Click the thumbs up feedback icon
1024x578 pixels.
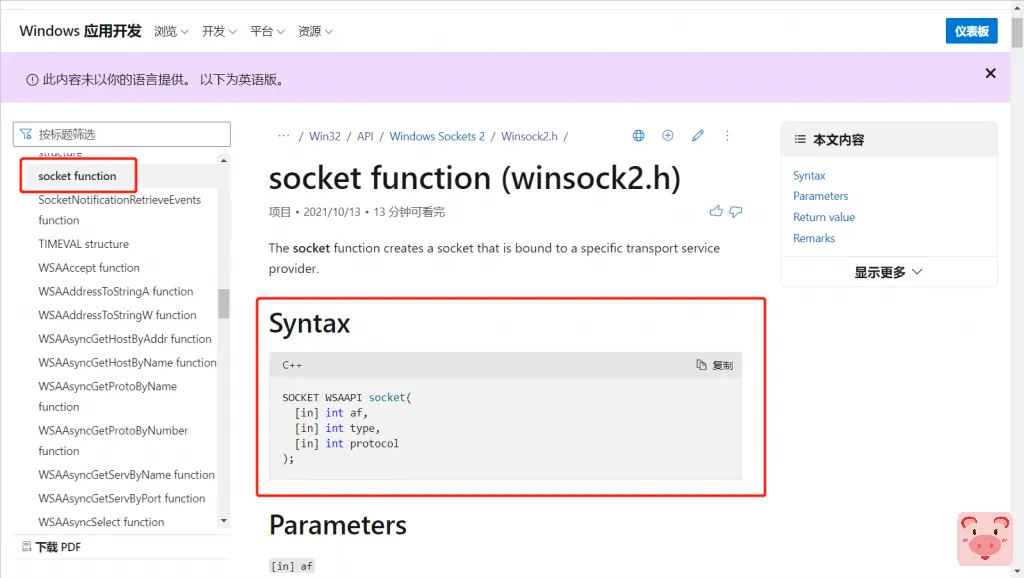[x=716, y=211]
